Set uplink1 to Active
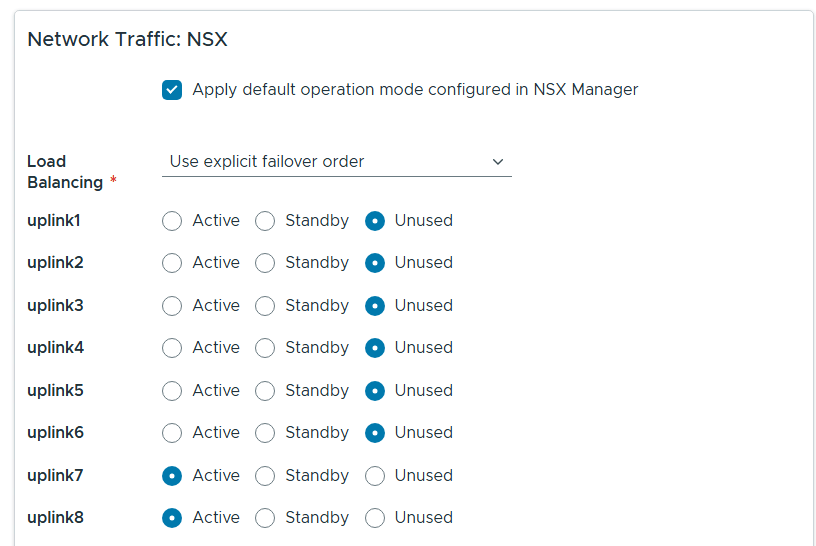Screen dimensions: 816x546 click(172, 221)
